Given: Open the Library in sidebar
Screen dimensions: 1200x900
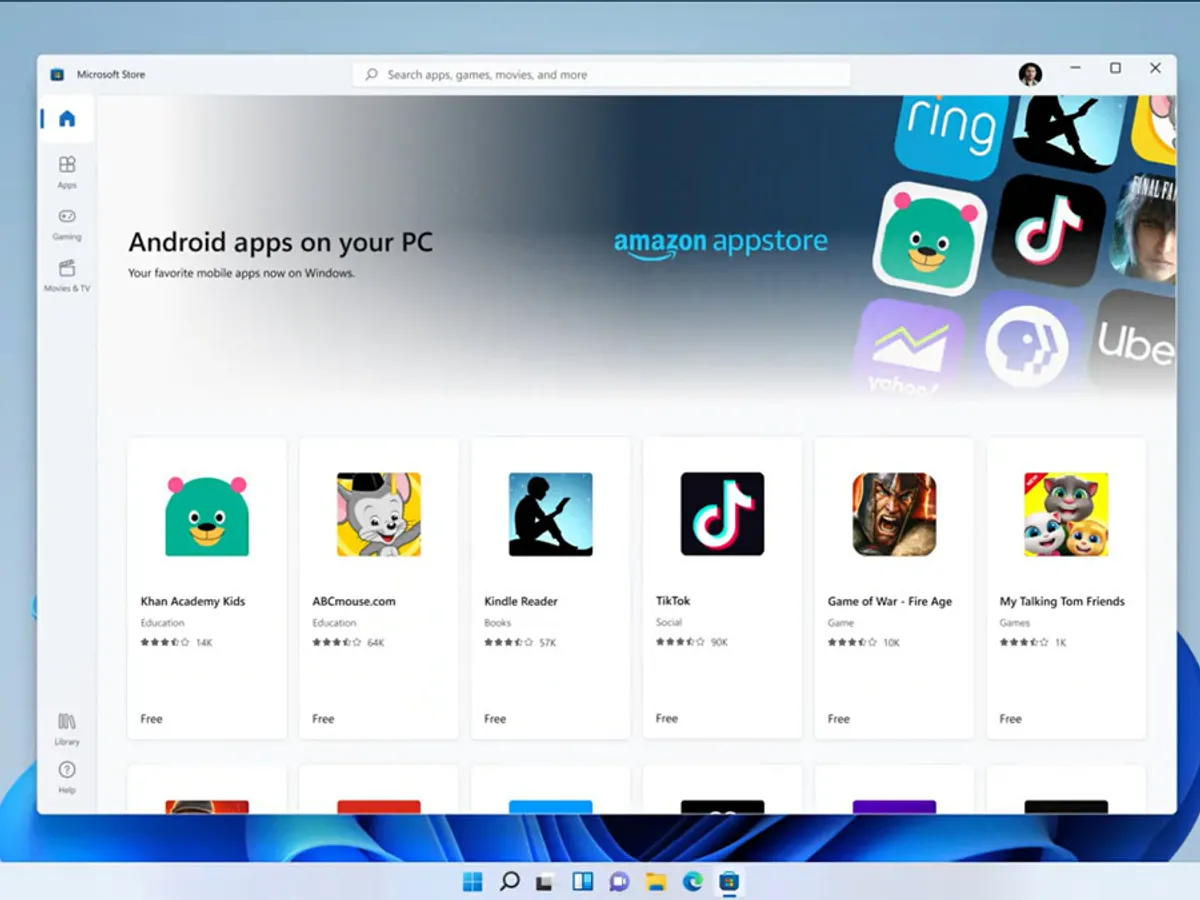Looking at the screenshot, I should tap(67, 727).
